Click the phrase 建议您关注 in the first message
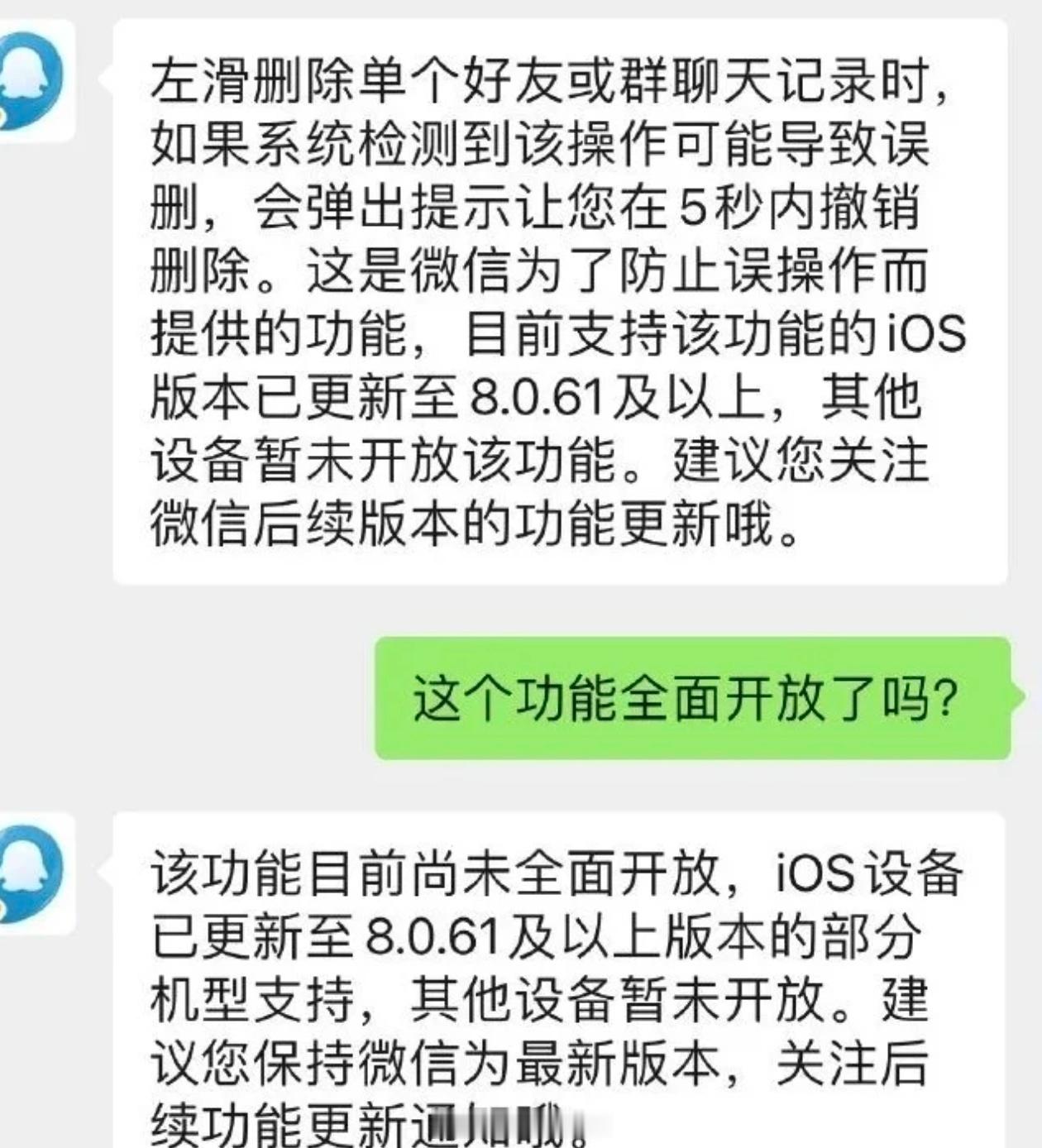This screenshot has width=1042, height=1148. (x=801, y=461)
